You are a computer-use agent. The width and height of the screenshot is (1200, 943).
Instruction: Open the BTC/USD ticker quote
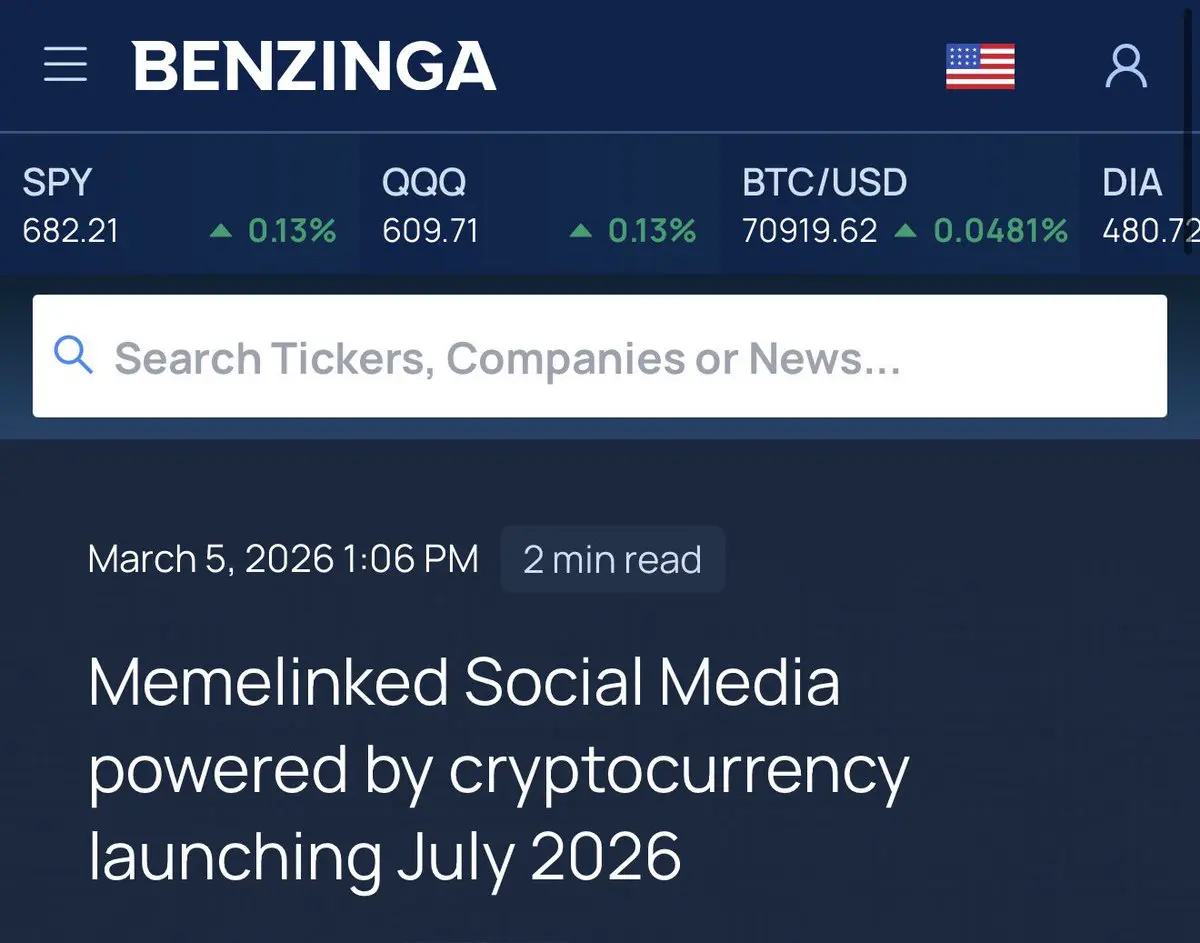[824, 183]
